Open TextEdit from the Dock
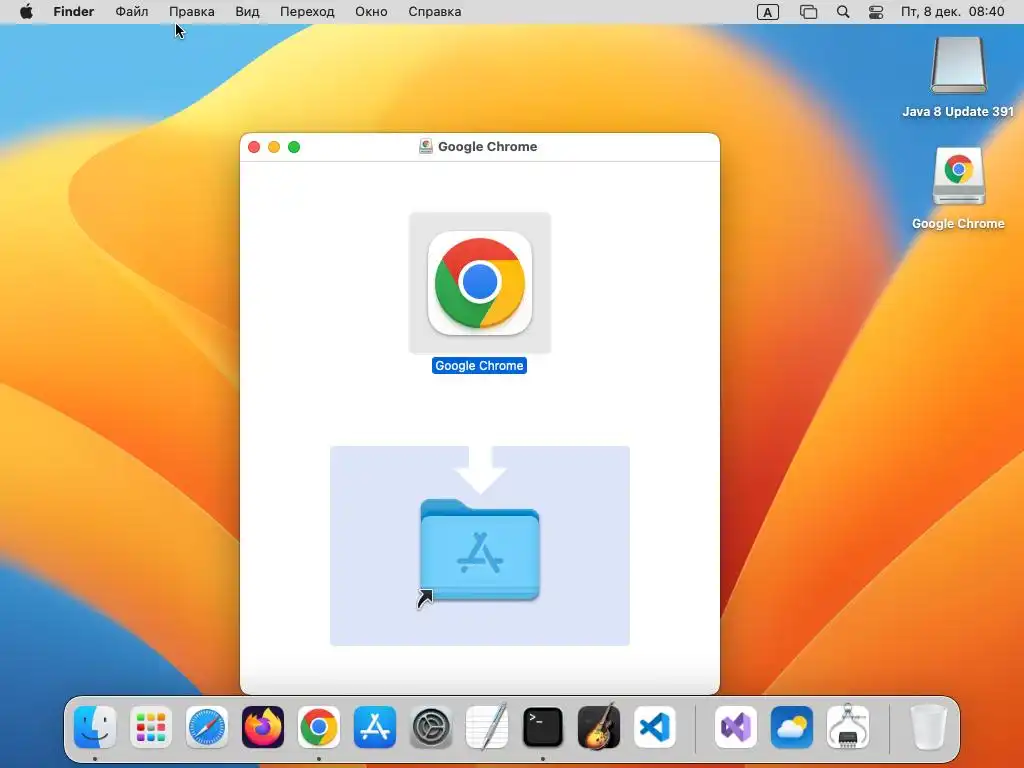Image resolution: width=1024 pixels, height=768 pixels. [487, 727]
